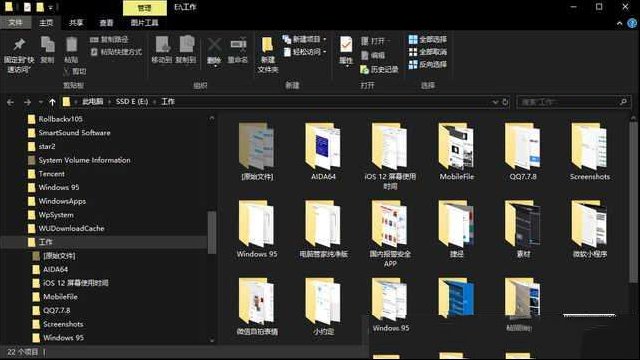Click 全部选择 (Select all)
640x360 pixels.
tap(428, 40)
